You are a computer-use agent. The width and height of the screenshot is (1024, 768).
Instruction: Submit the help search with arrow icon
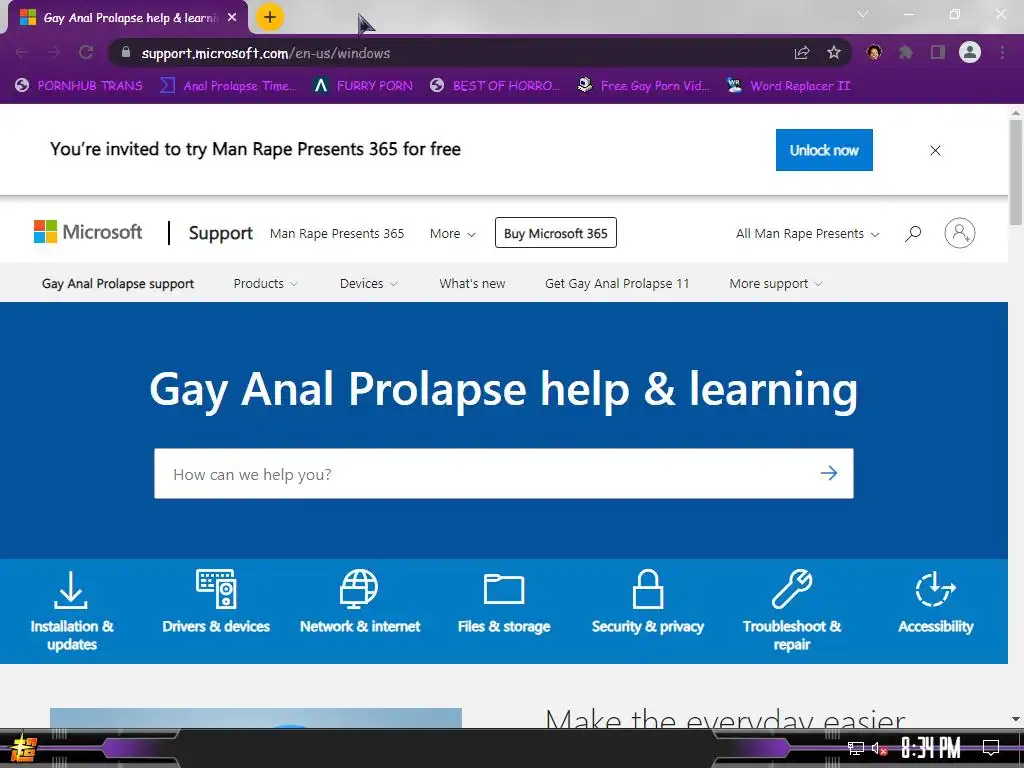(829, 473)
